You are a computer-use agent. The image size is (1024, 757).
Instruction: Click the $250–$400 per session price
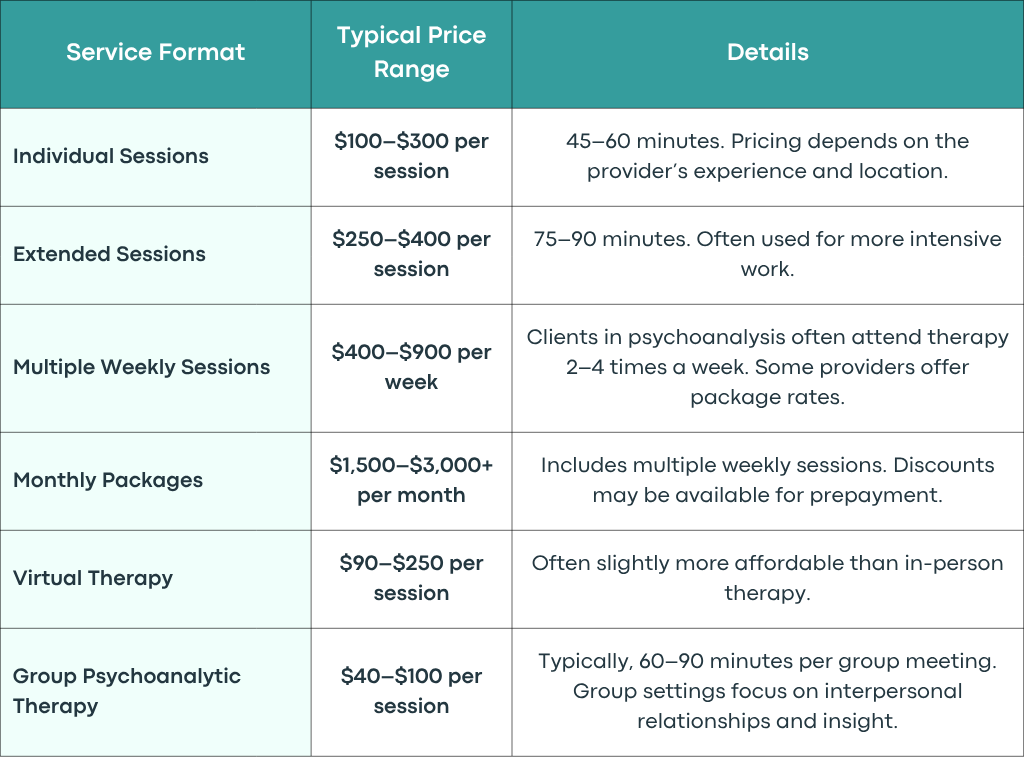[x=411, y=254]
